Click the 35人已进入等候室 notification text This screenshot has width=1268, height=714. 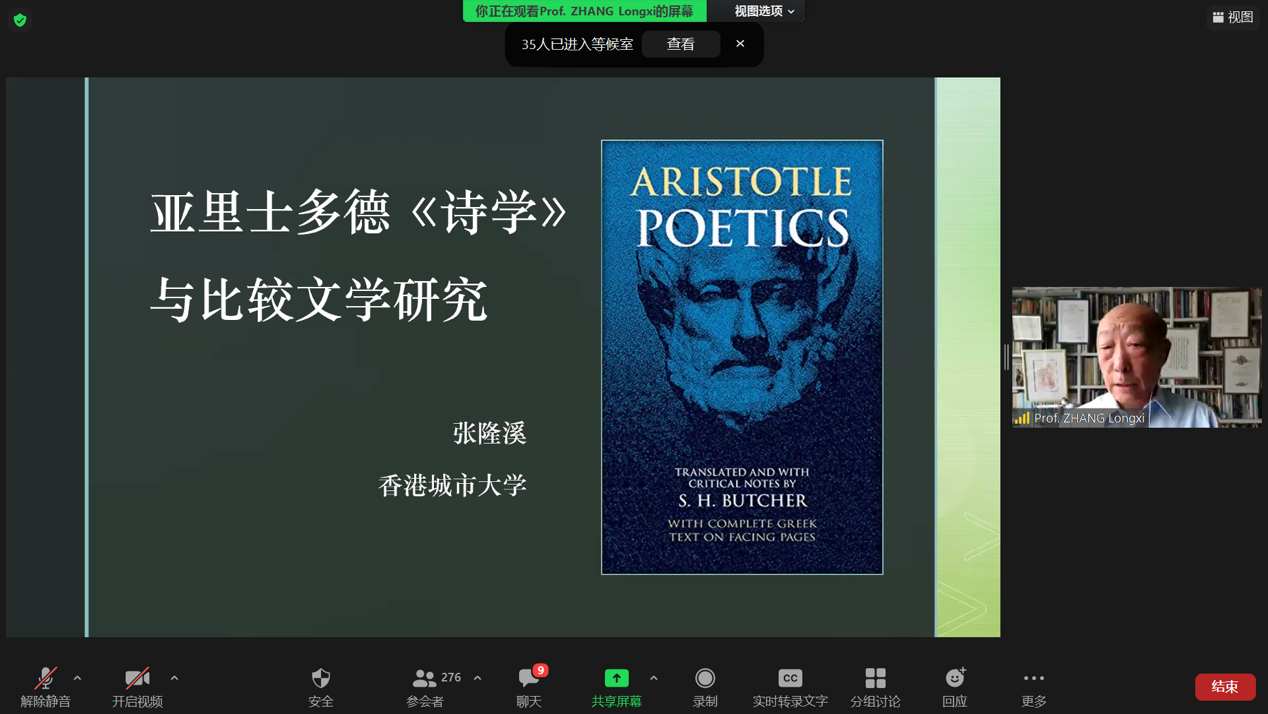(x=577, y=44)
